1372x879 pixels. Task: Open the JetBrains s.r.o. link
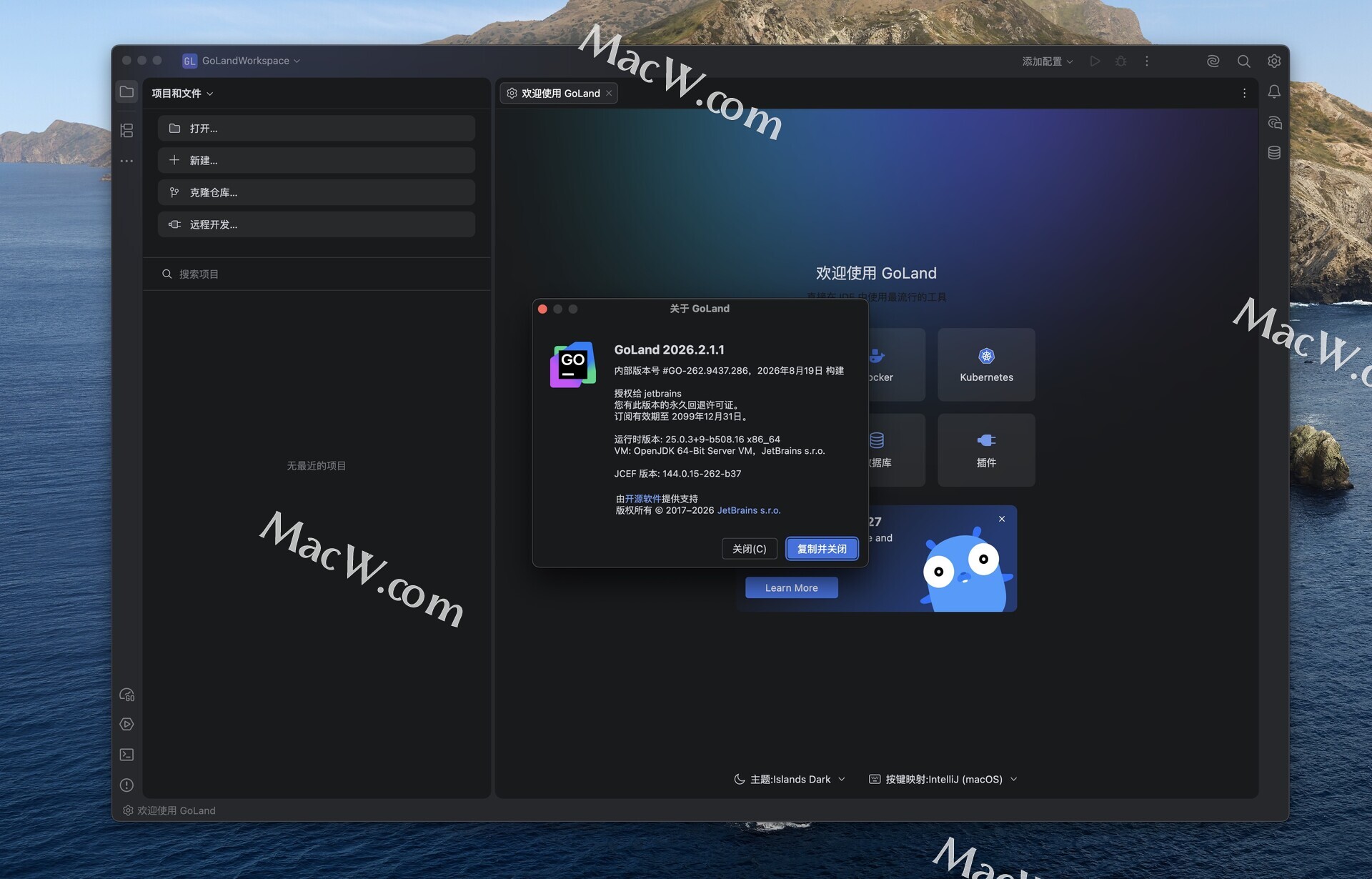pyautogui.click(x=749, y=510)
